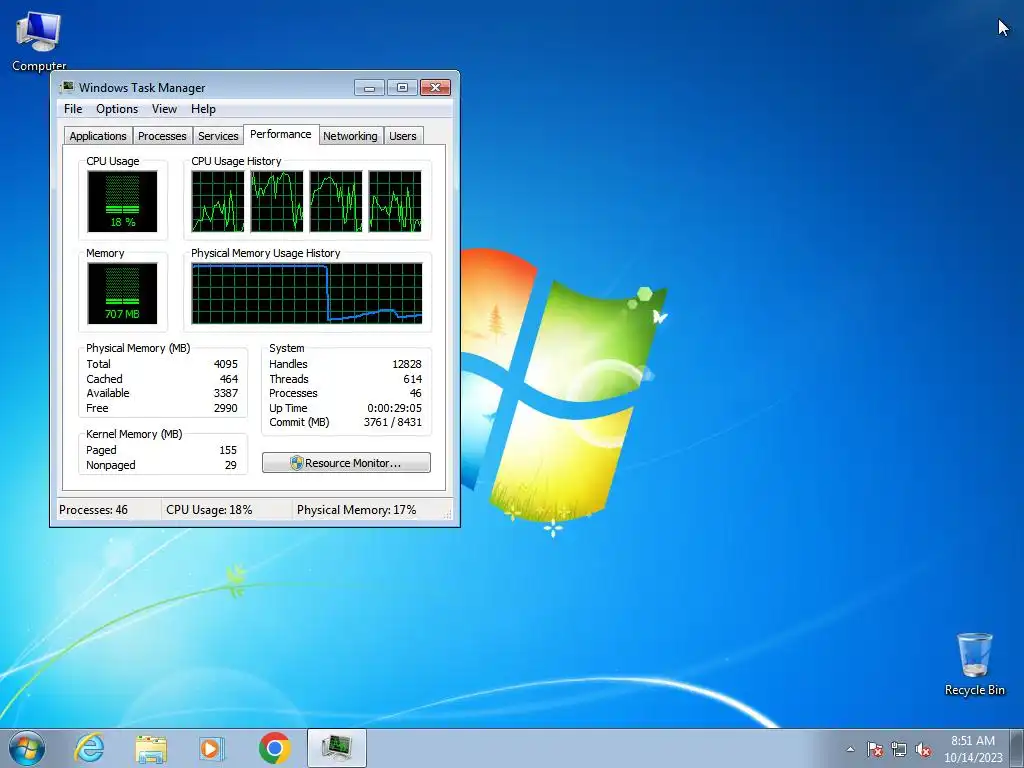This screenshot has height=768, width=1024.
Task: Click Show desktop strip at taskbar end
Action: 1017,748
